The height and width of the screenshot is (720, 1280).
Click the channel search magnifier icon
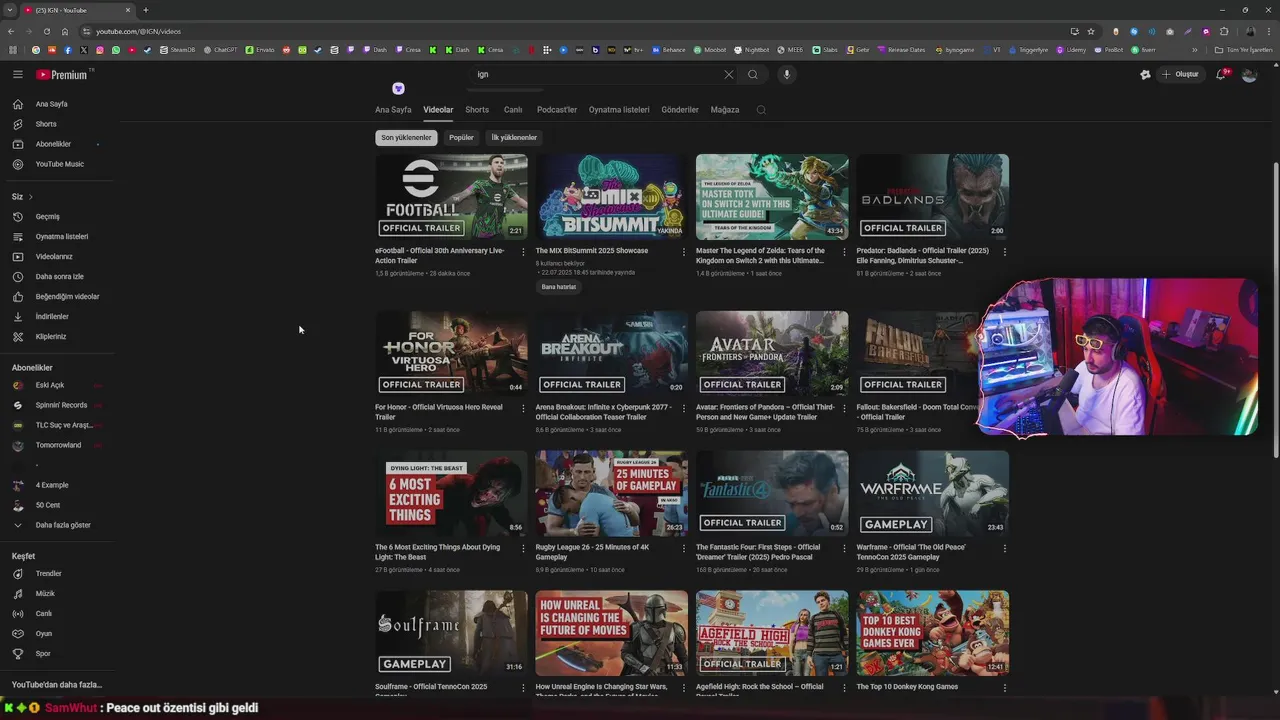761,110
